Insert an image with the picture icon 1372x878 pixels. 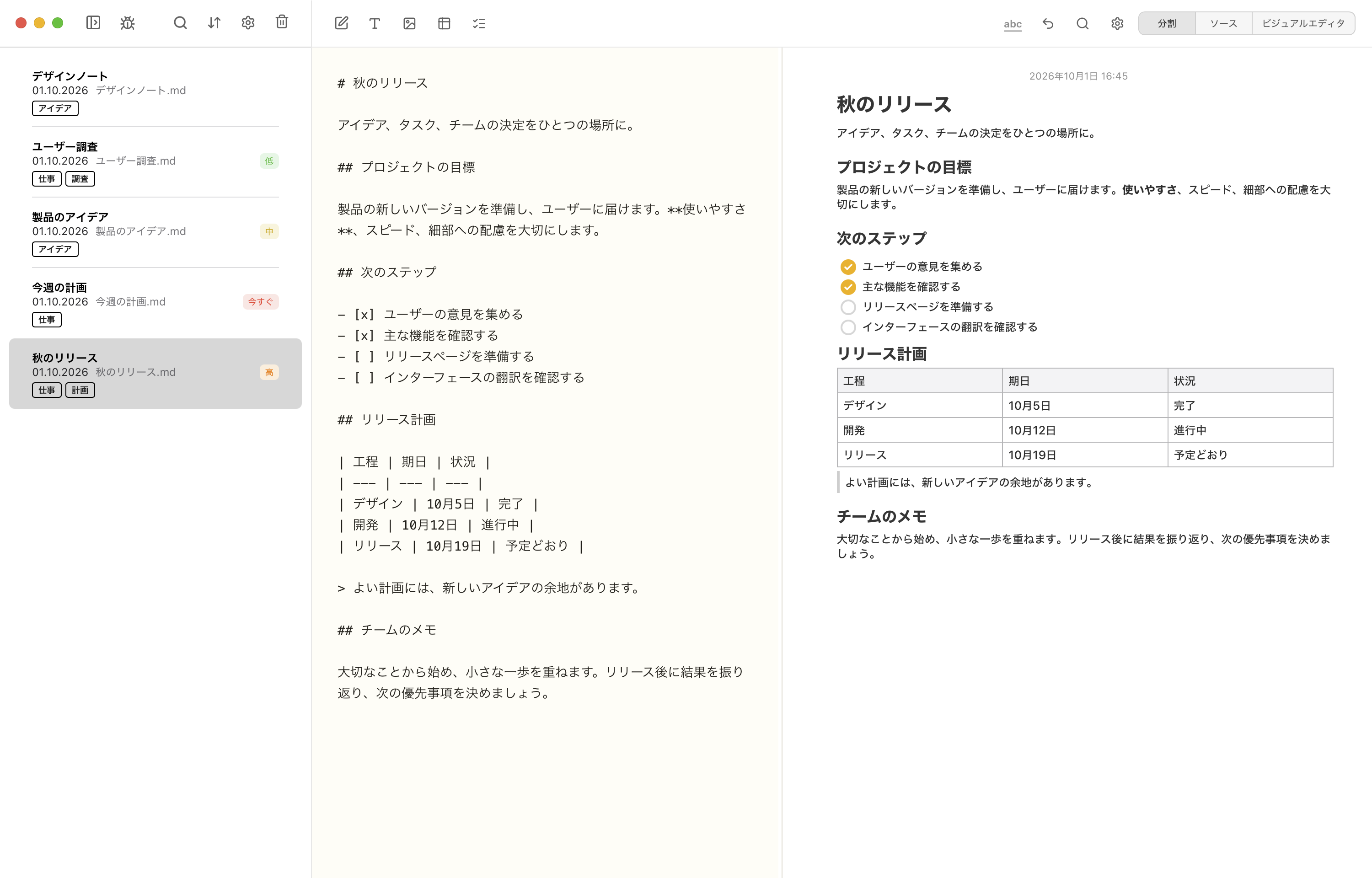[x=409, y=23]
